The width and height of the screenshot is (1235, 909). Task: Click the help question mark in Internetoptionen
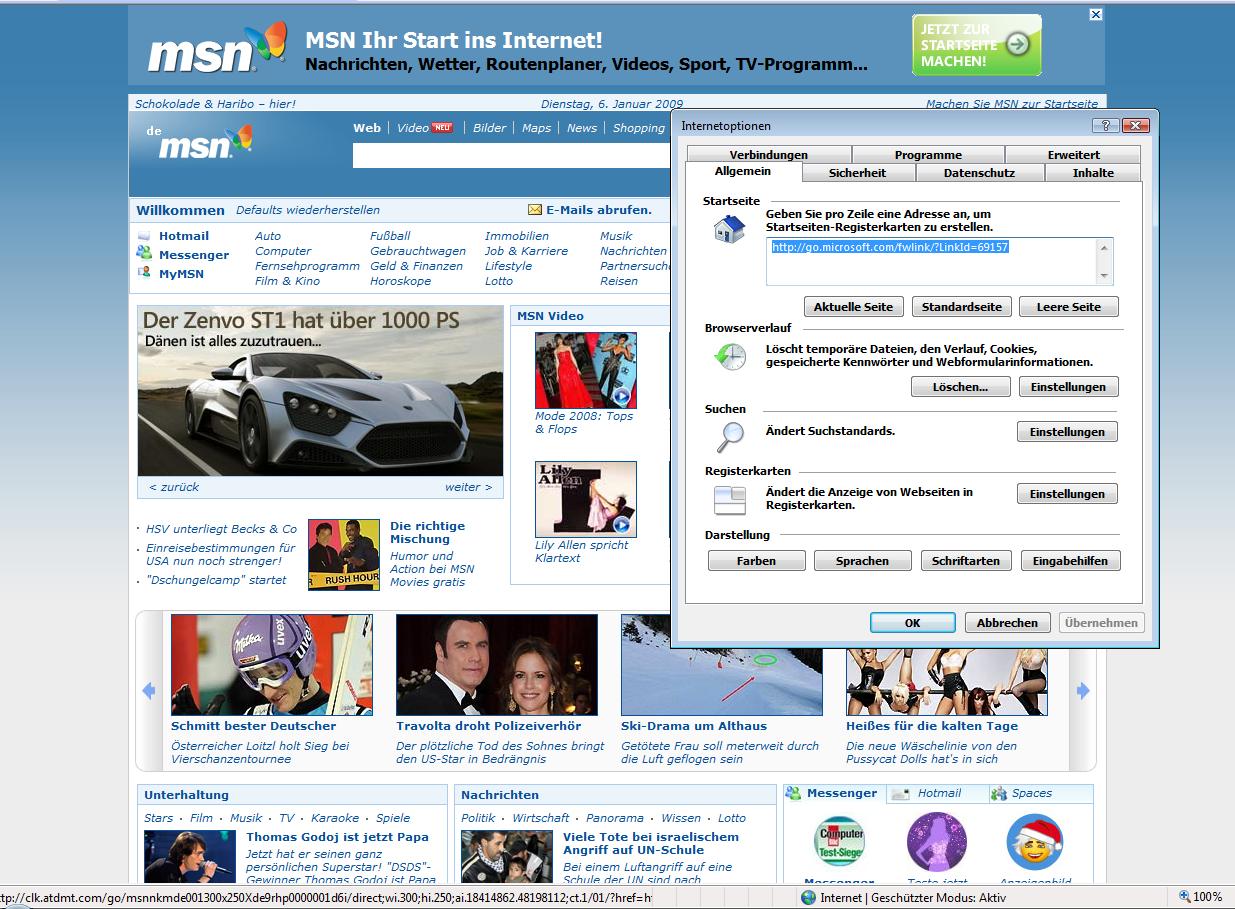[1105, 125]
